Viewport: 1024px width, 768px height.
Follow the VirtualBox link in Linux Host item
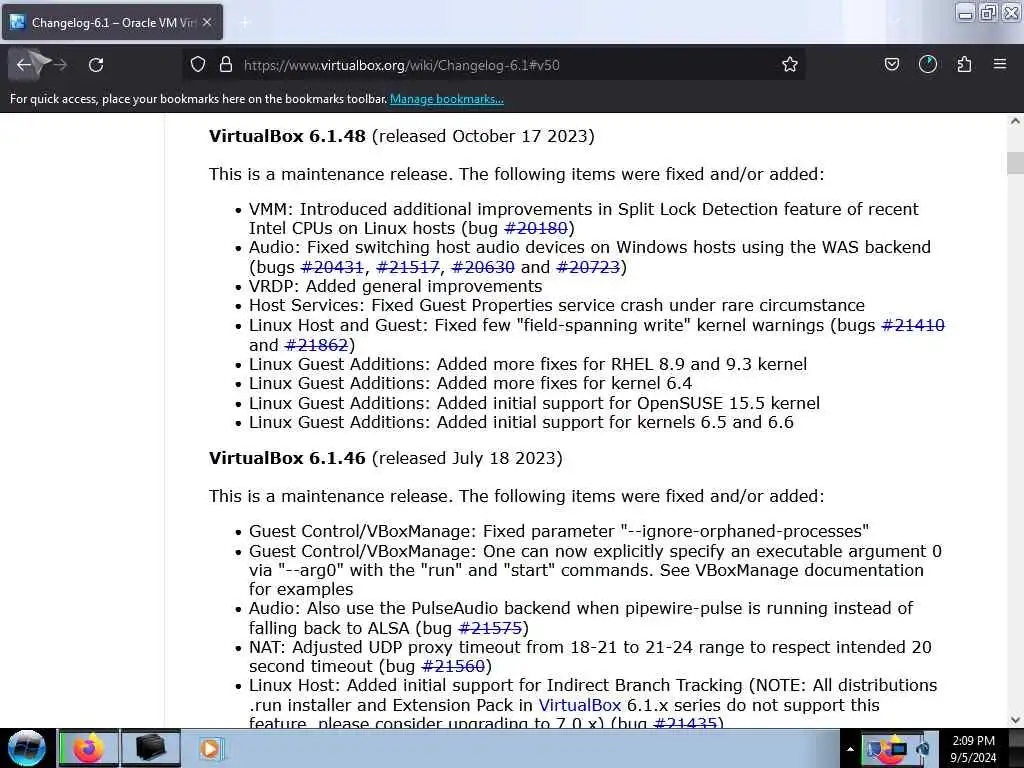coord(580,705)
